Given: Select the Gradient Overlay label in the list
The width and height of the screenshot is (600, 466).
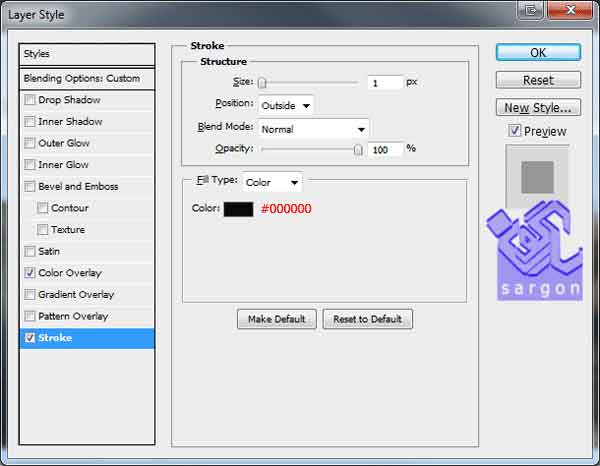Looking at the screenshot, I should (x=76, y=295).
